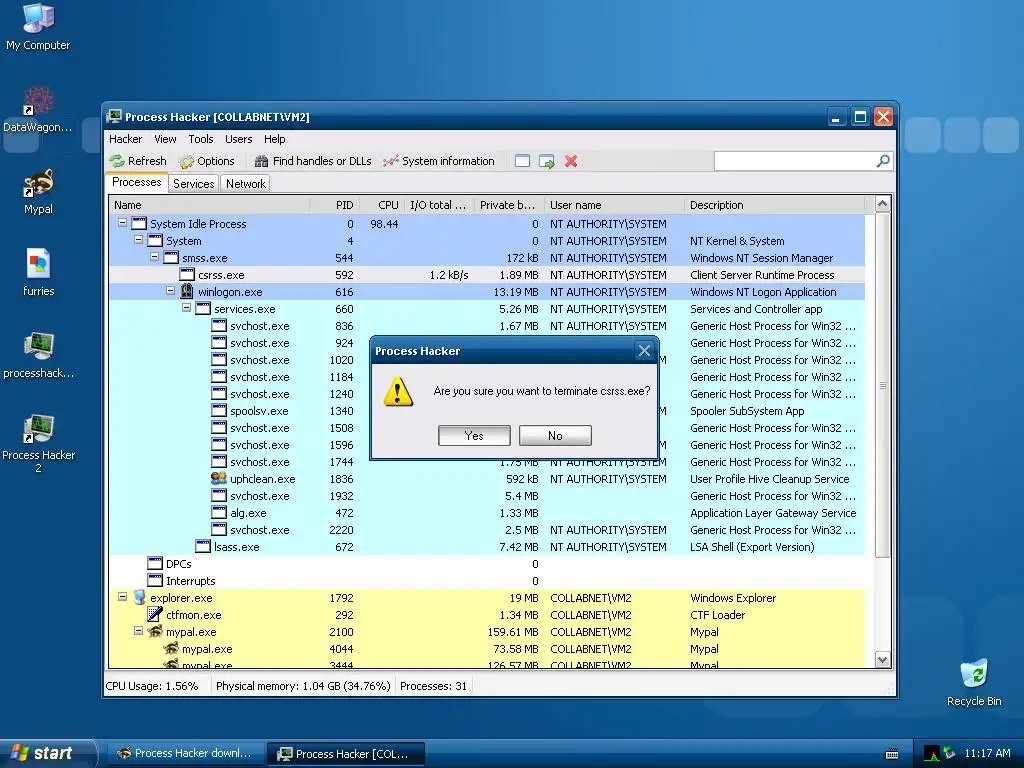Click CPU Usage in status bar

coord(152,686)
